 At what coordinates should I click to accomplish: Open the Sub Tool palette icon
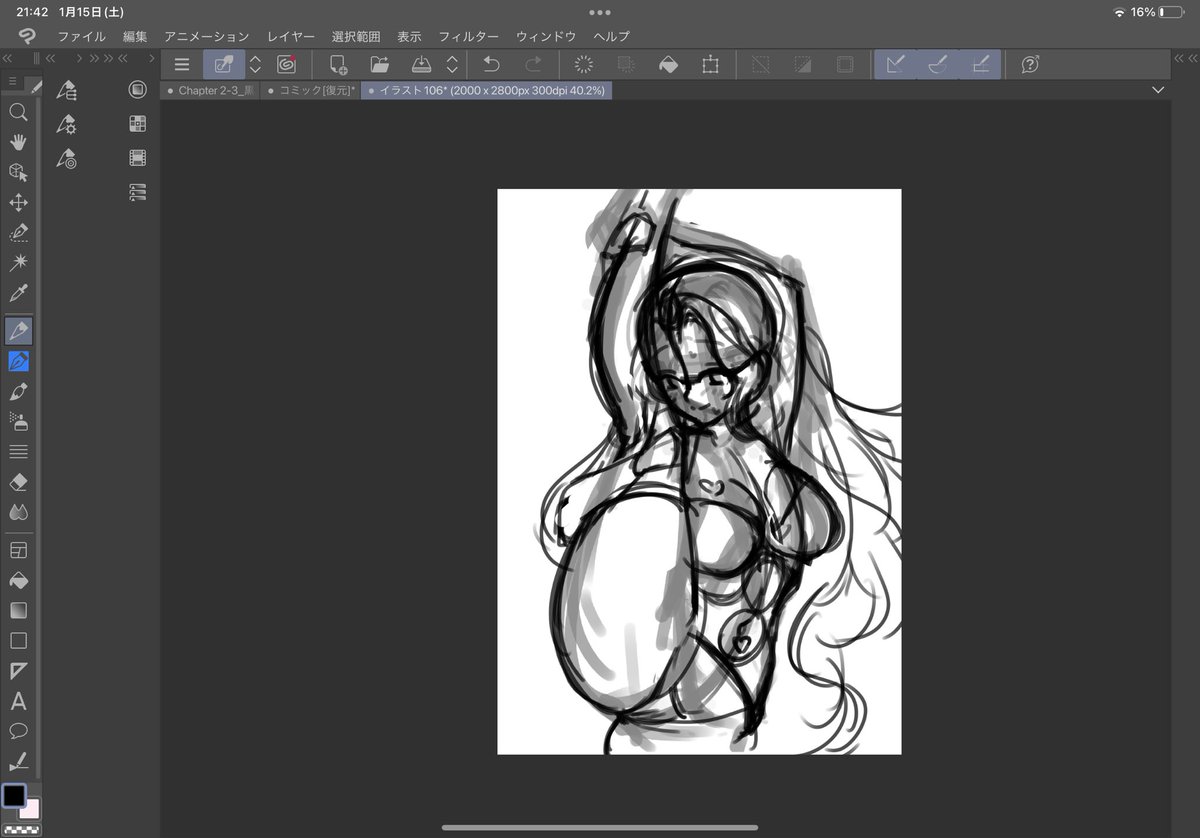(67, 90)
